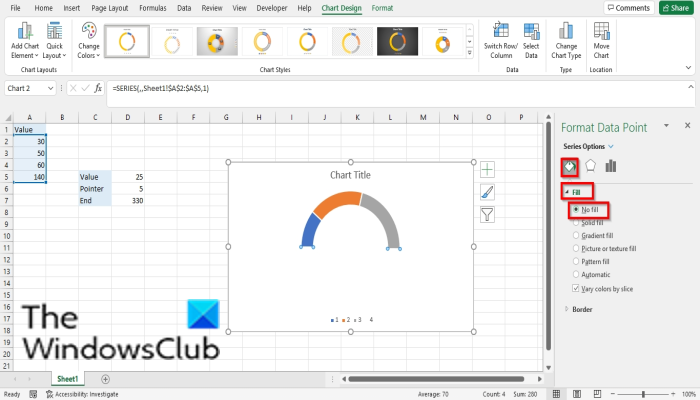This screenshot has height=400, width=700.
Task: Open Quick Layout gallery
Action: (54, 41)
